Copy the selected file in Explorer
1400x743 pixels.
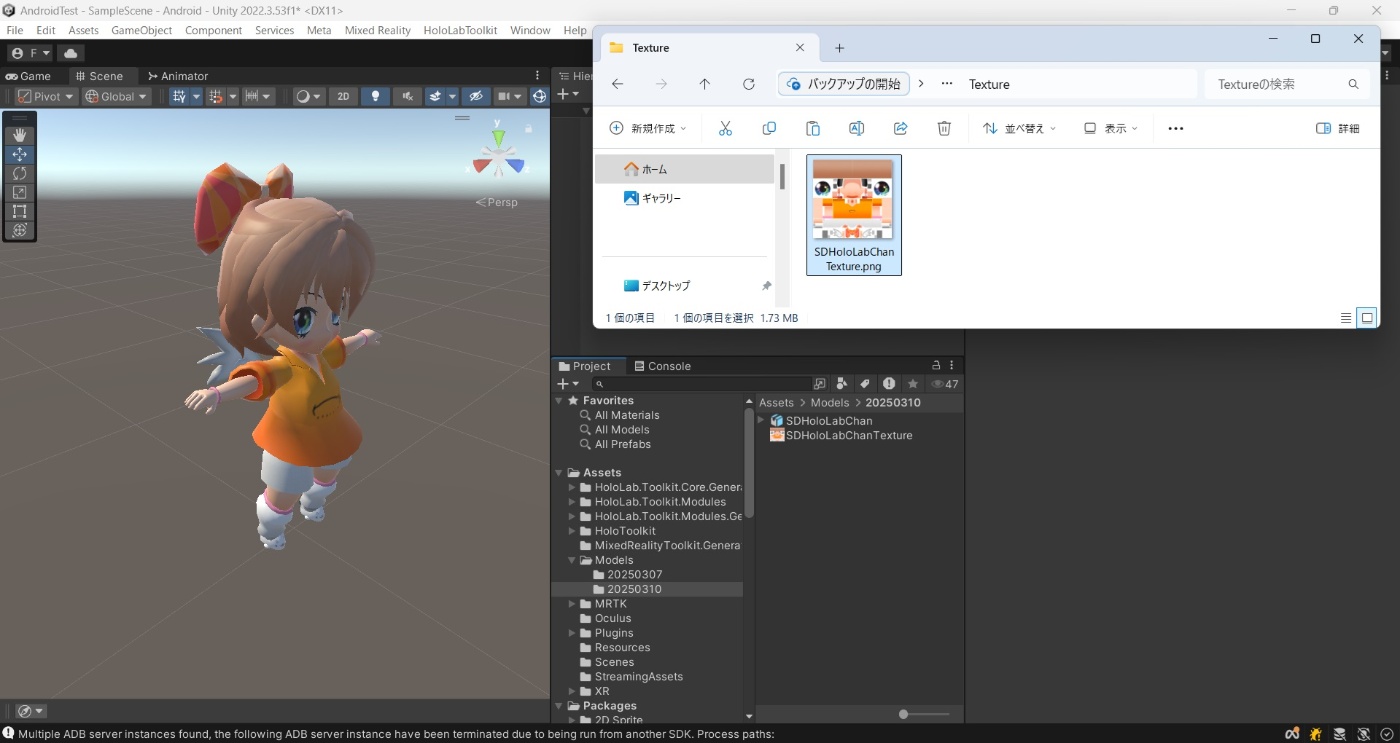769,128
